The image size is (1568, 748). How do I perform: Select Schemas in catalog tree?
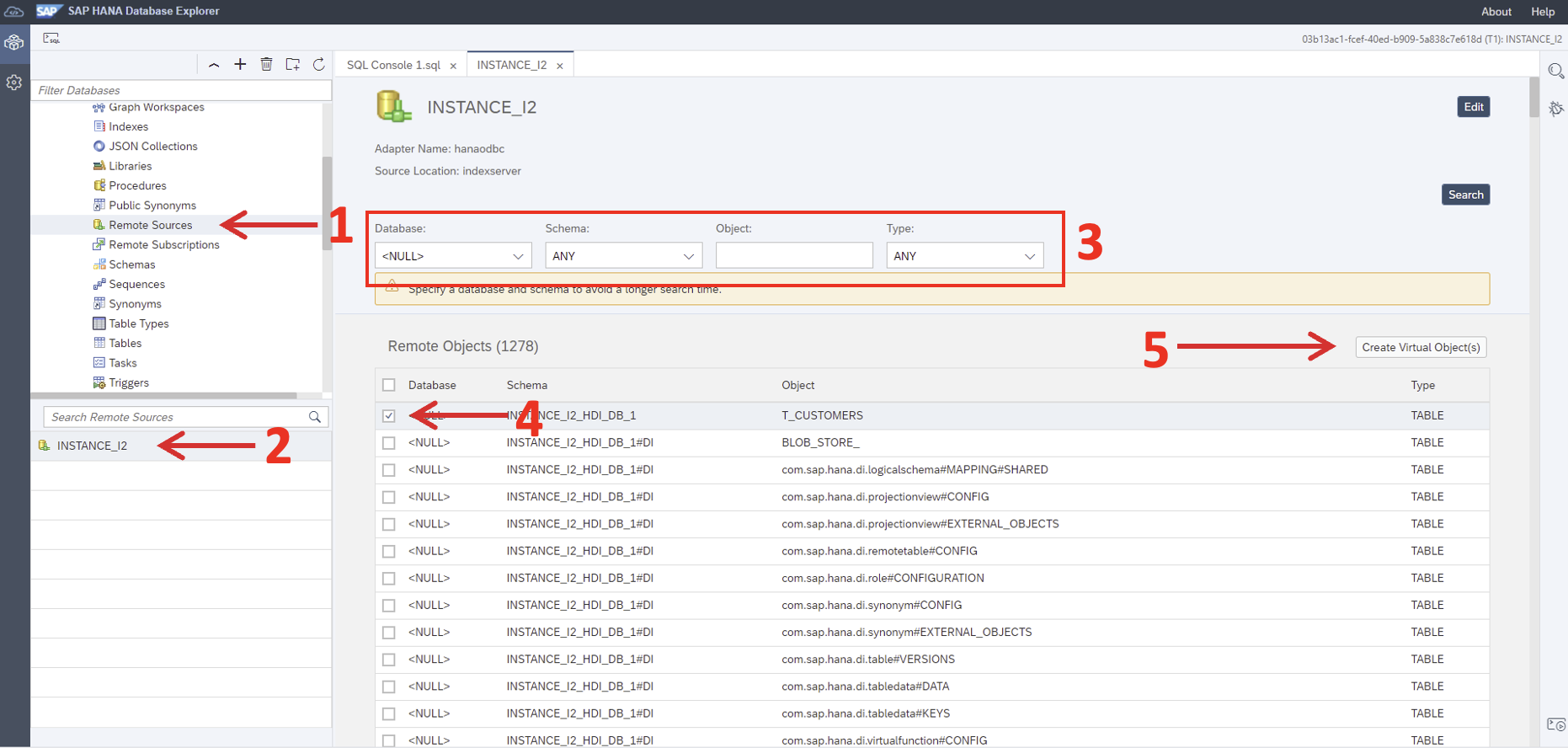131,264
